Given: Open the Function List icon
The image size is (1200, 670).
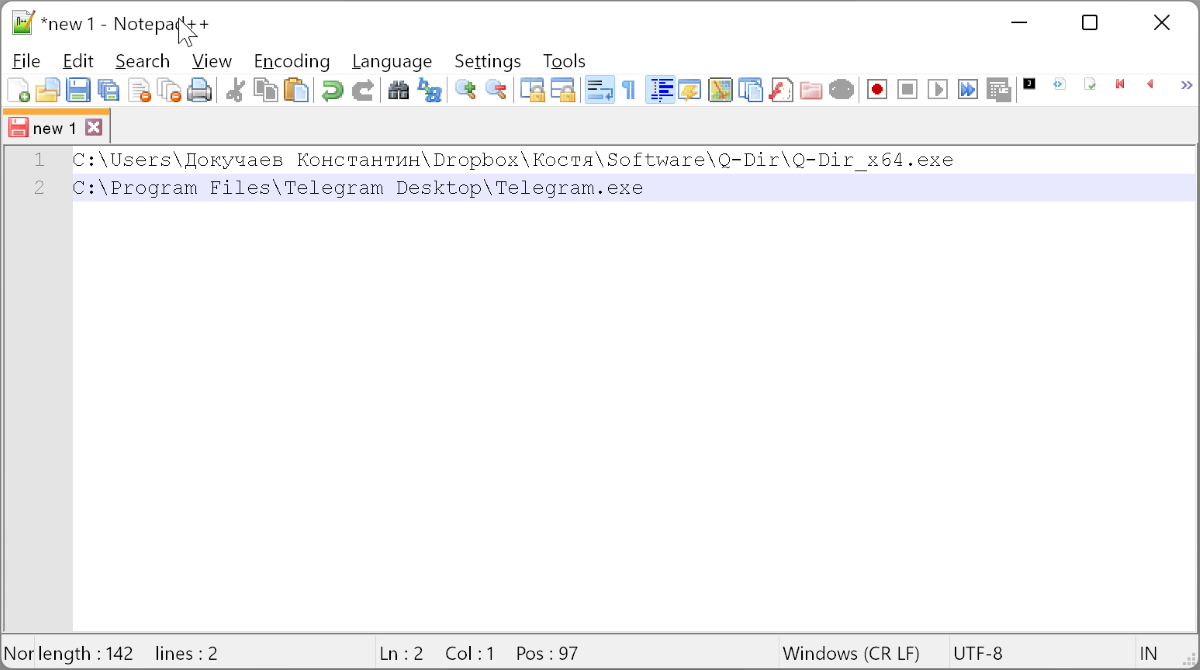Looking at the screenshot, I should [x=781, y=90].
